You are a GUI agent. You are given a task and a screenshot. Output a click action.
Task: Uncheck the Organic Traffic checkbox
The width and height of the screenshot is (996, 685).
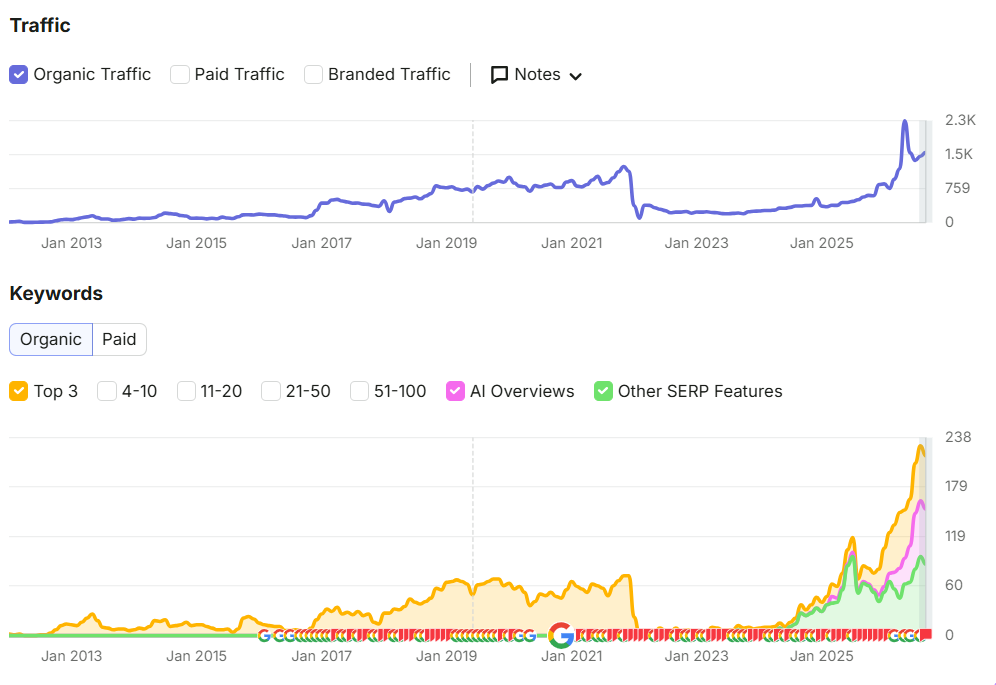[x=18, y=74]
